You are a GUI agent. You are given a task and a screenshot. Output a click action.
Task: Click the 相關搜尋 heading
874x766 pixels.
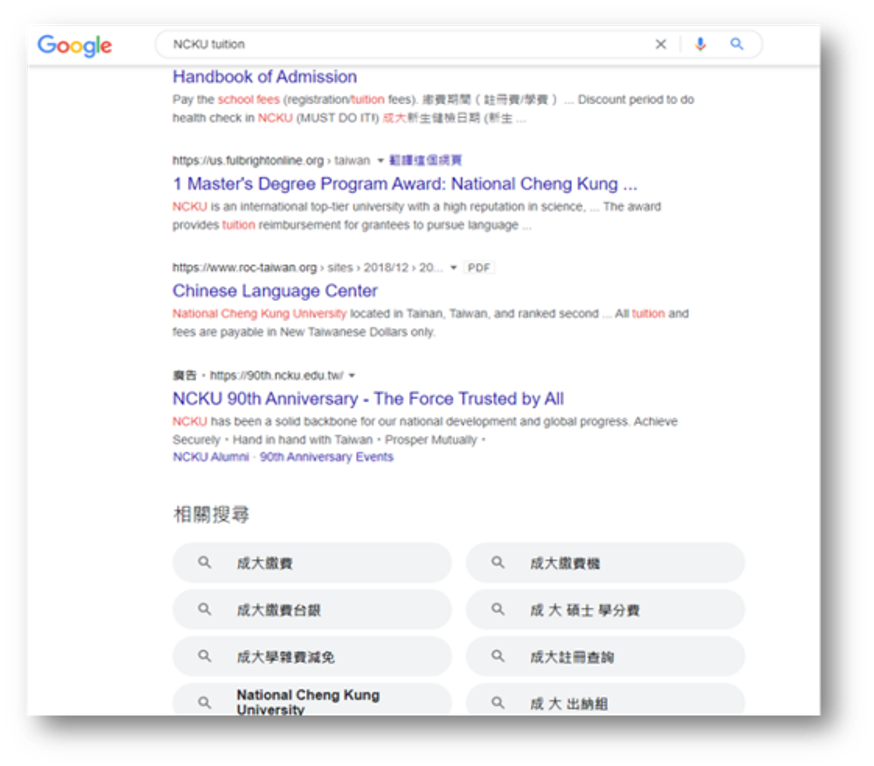pyautogui.click(x=211, y=514)
